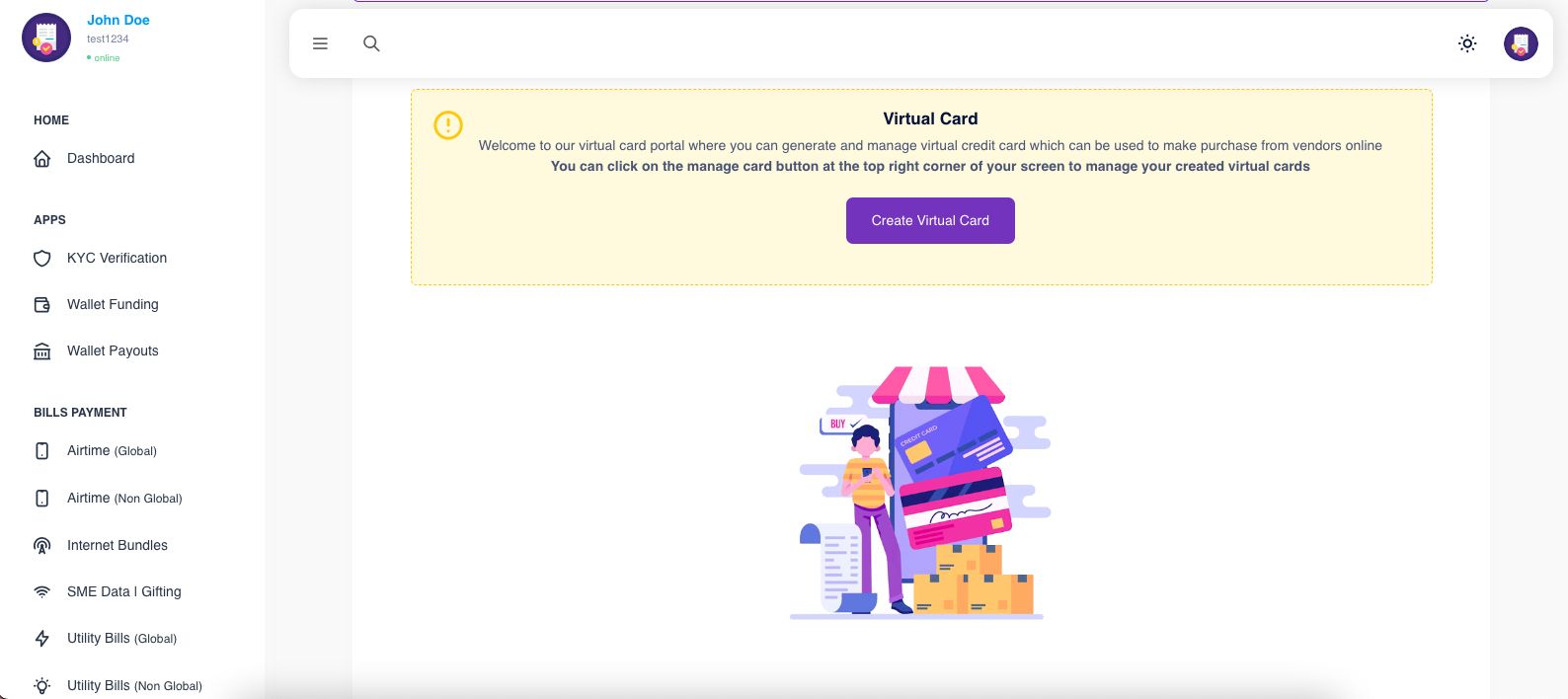Select Utility Bills (Non Global) menu item

(134, 685)
